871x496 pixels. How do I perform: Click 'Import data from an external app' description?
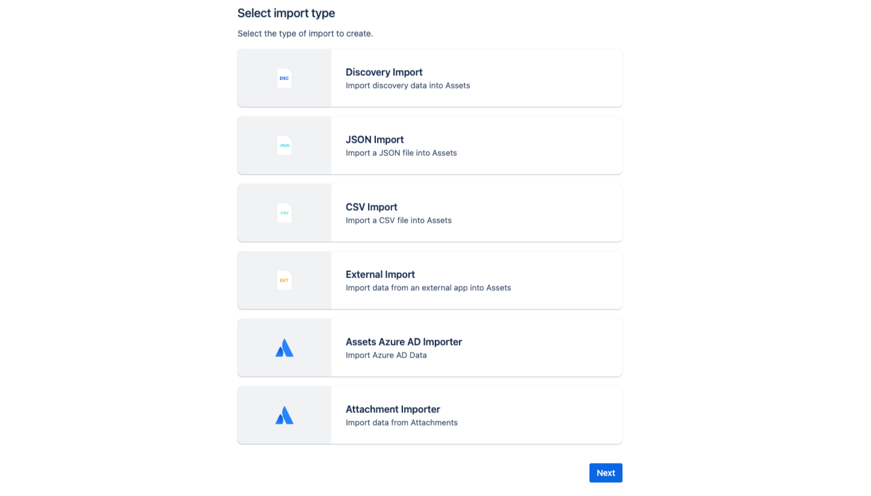(428, 288)
